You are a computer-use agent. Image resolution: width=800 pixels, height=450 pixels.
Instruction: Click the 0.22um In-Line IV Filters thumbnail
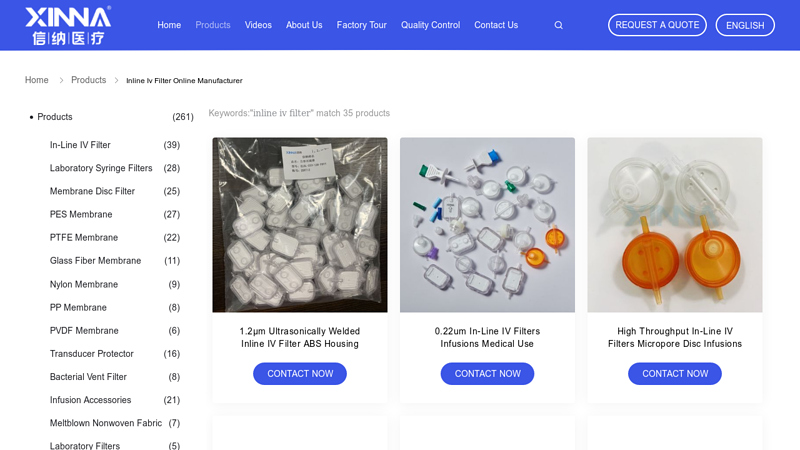pyautogui.click(x=487, y=225)
